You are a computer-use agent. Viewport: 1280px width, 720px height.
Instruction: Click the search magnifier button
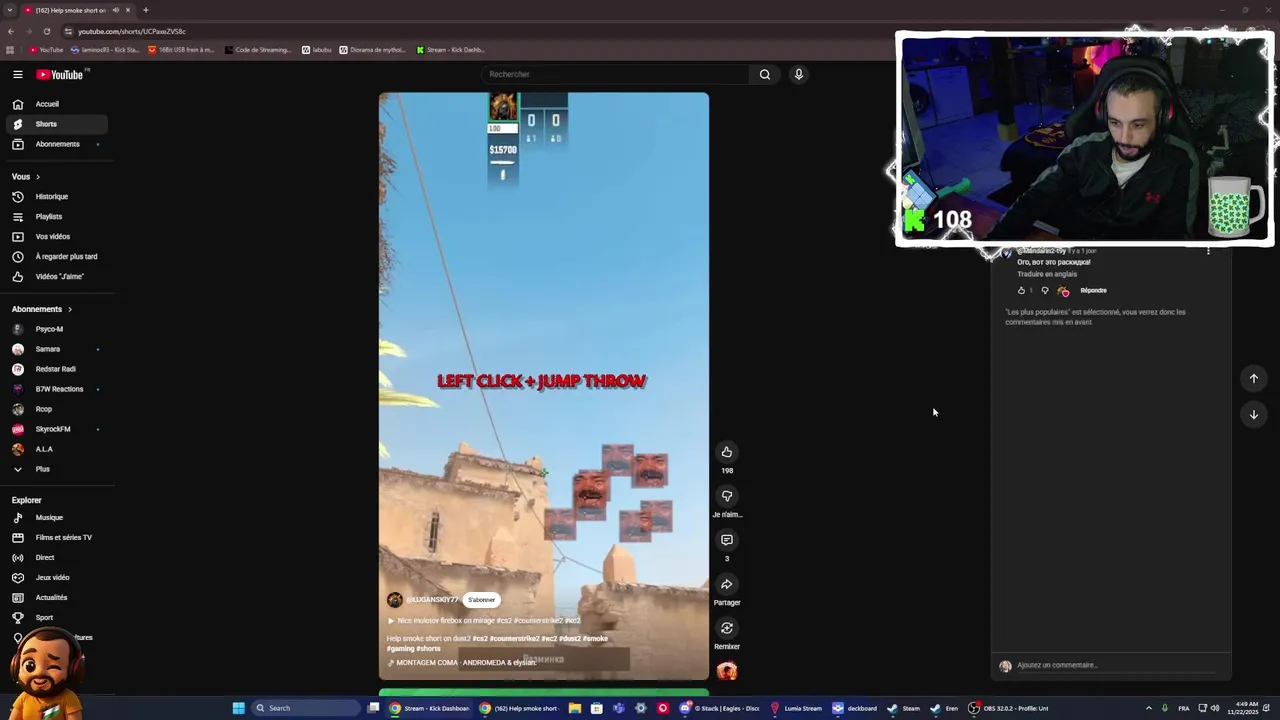pyautogui.click(x=765, y=74)
